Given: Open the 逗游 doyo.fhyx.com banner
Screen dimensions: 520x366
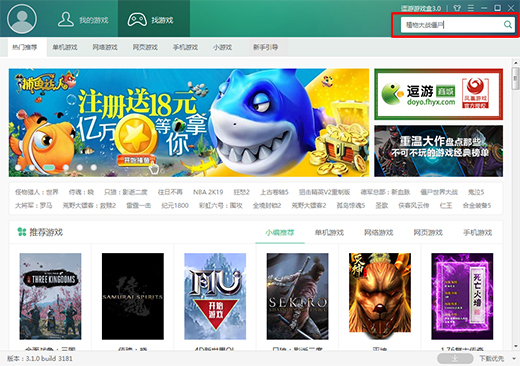Looking at the screenshot, I should [x=438, y=94].
